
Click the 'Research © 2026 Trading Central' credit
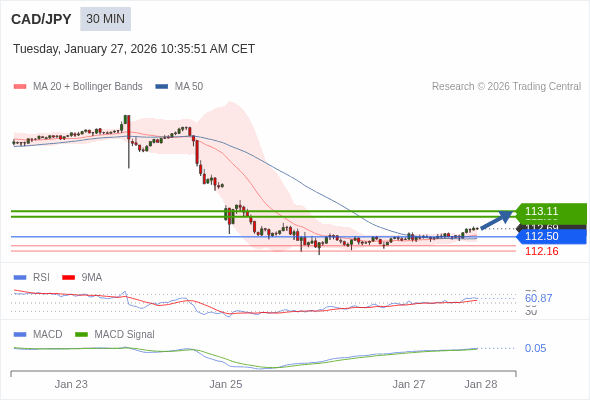pyautogui.click(x=506, y=87)
